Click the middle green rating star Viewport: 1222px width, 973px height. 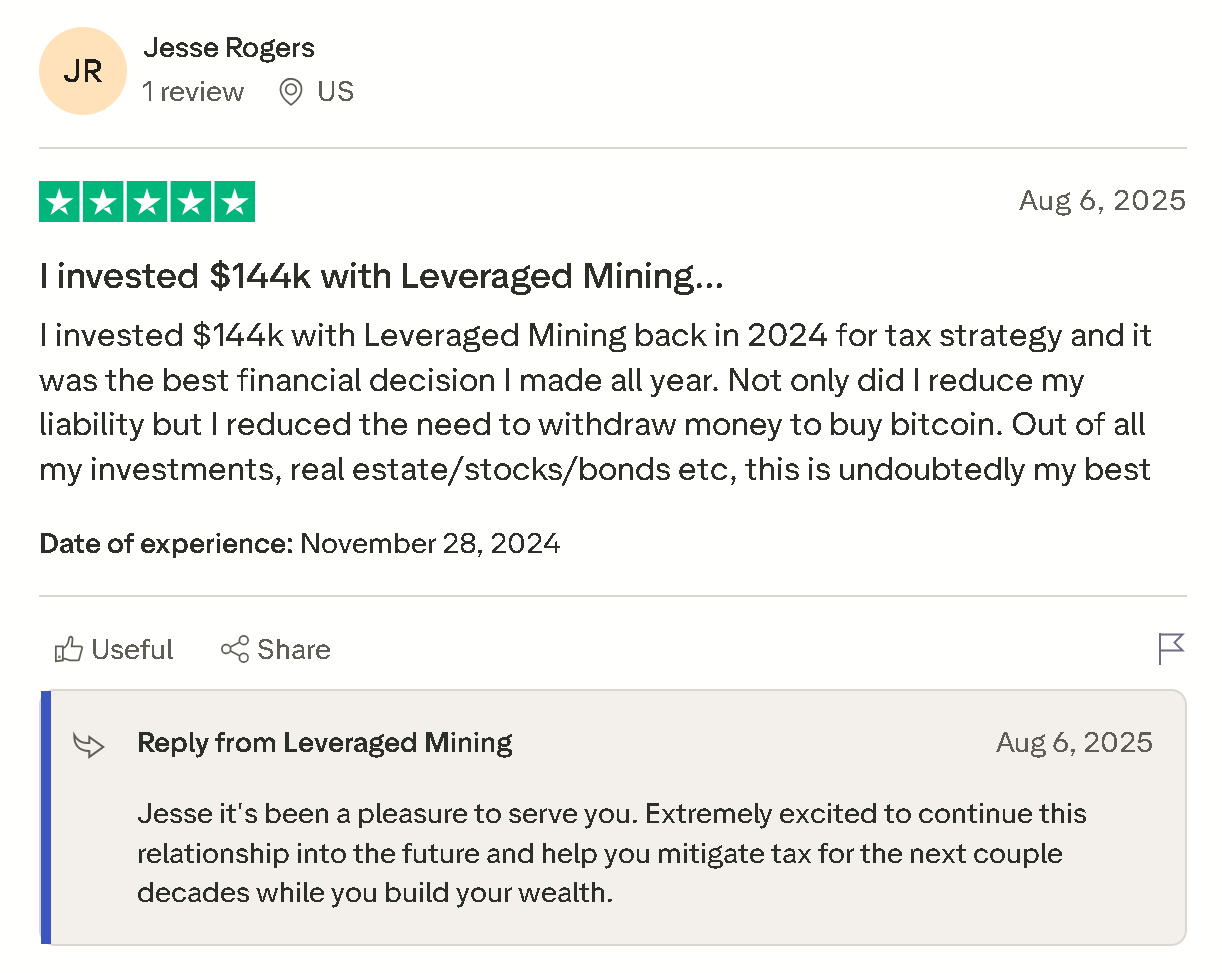pyautogui.click(x=147, y=202)
